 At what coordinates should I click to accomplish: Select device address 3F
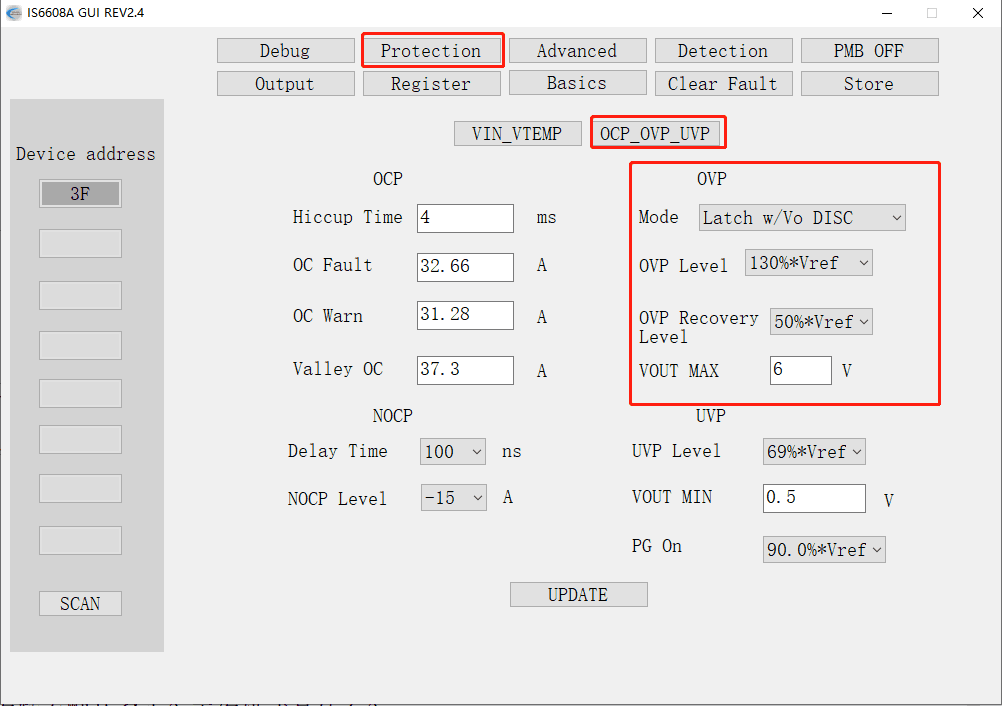[x=80, y=194]
